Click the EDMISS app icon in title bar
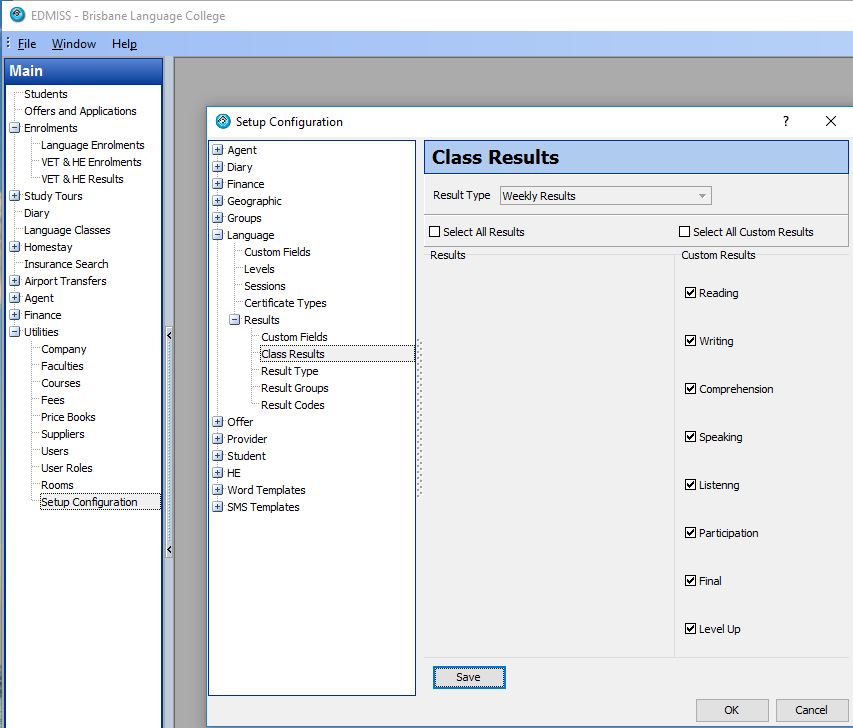The width and height of the screenshot is (853, 728). pyautogui.click(x=16, y=15)
